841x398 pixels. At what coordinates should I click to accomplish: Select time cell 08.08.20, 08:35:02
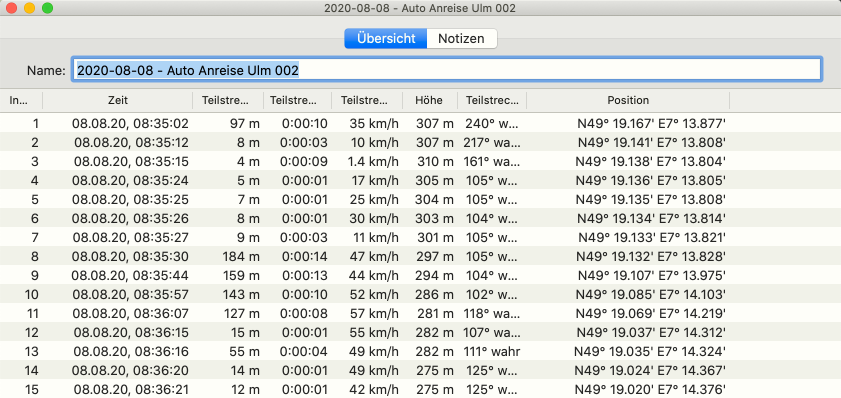[130, 124]
